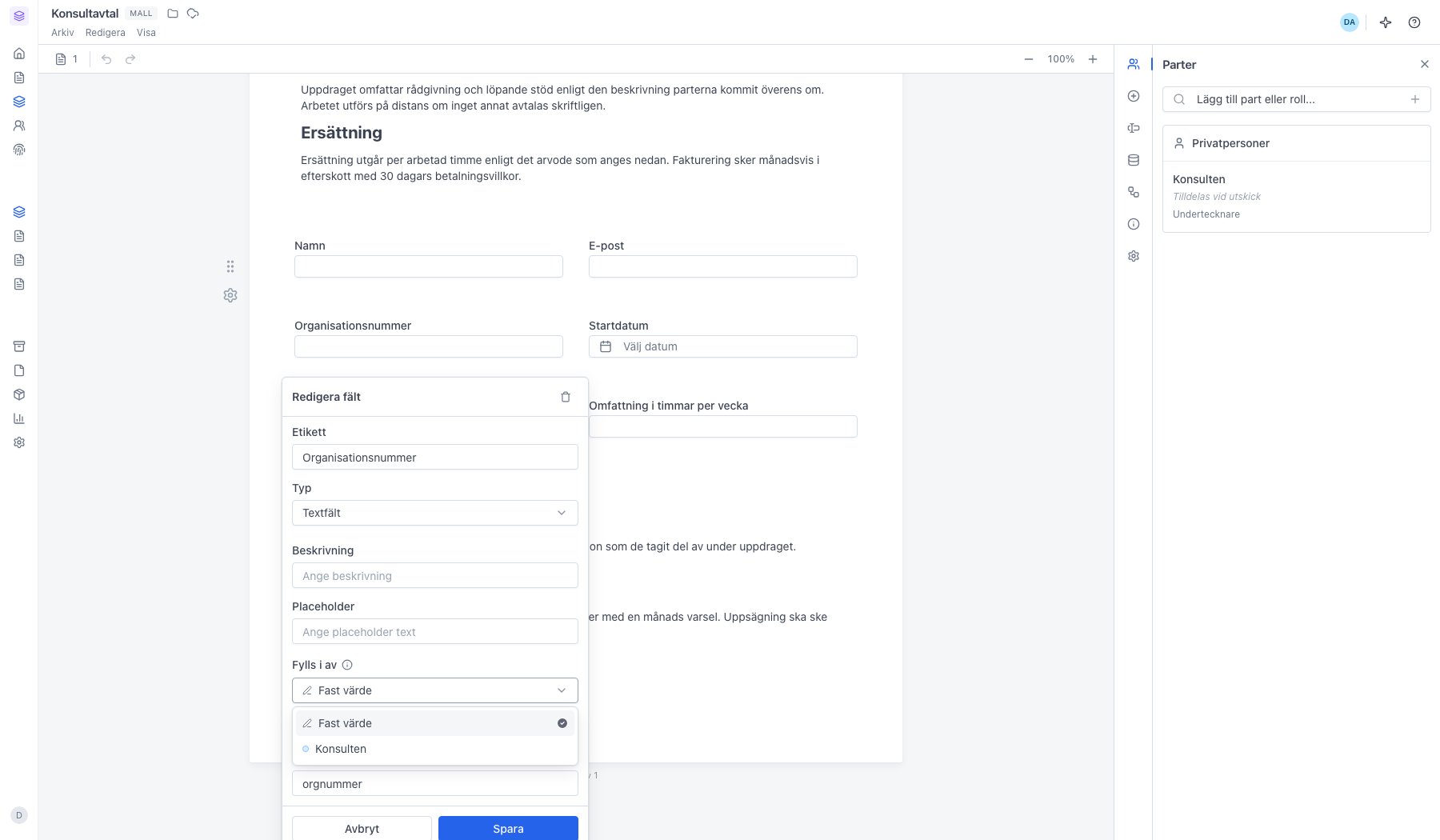Click the Spara button
The height and width of the screenshot is (840, 1440).
[508, 828]
